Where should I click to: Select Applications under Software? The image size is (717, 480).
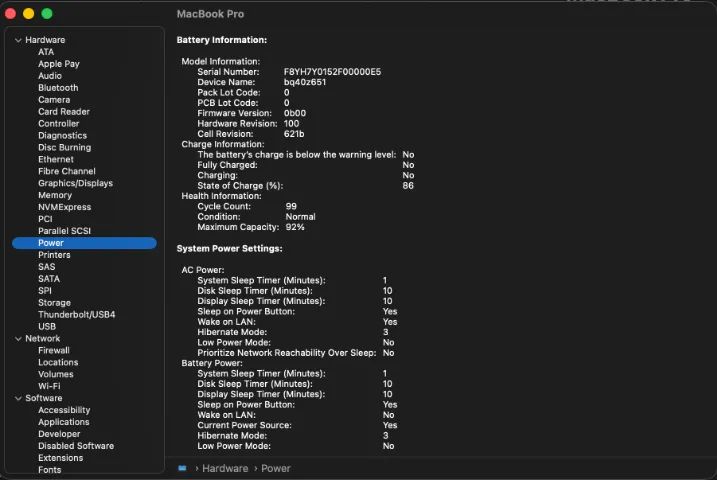click(64, 422)
